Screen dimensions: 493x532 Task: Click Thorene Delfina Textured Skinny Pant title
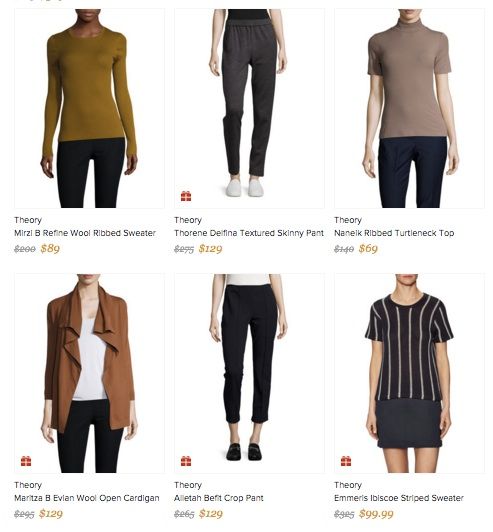click(x=249, y=233)
